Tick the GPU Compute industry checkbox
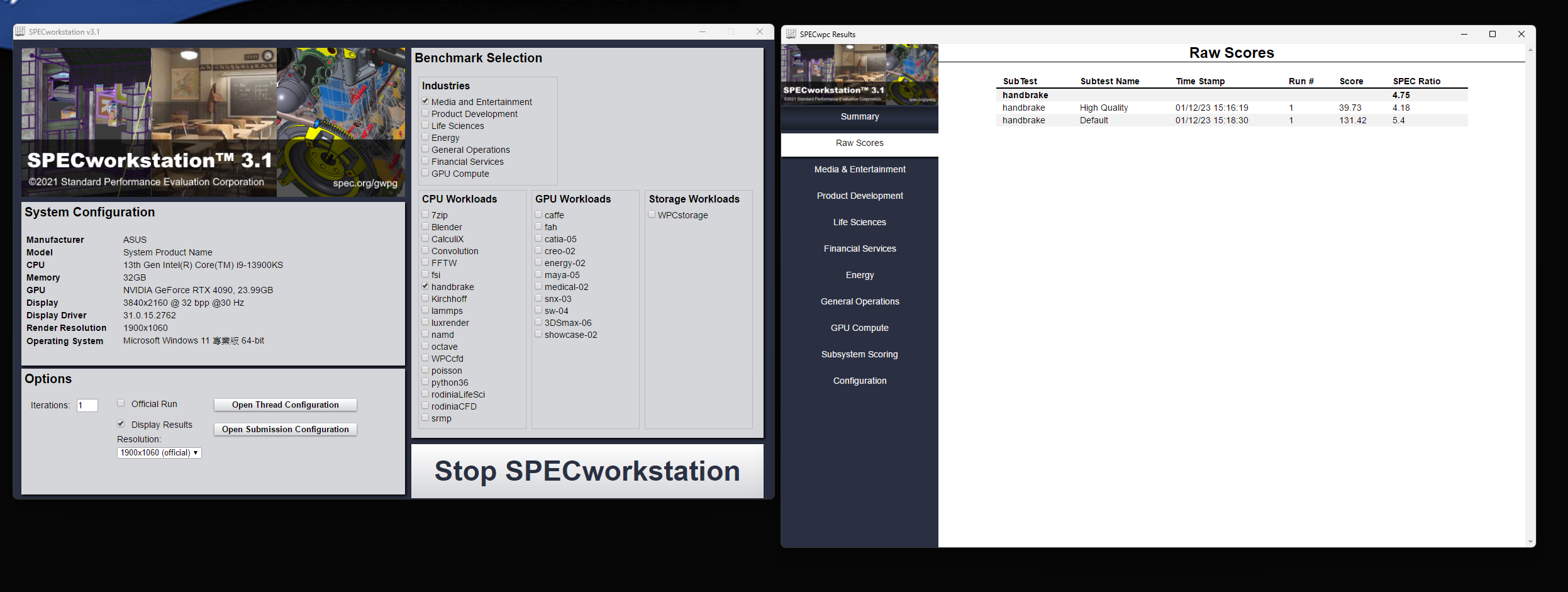Viewport: 1568px width, 592px height. (425, 173)
